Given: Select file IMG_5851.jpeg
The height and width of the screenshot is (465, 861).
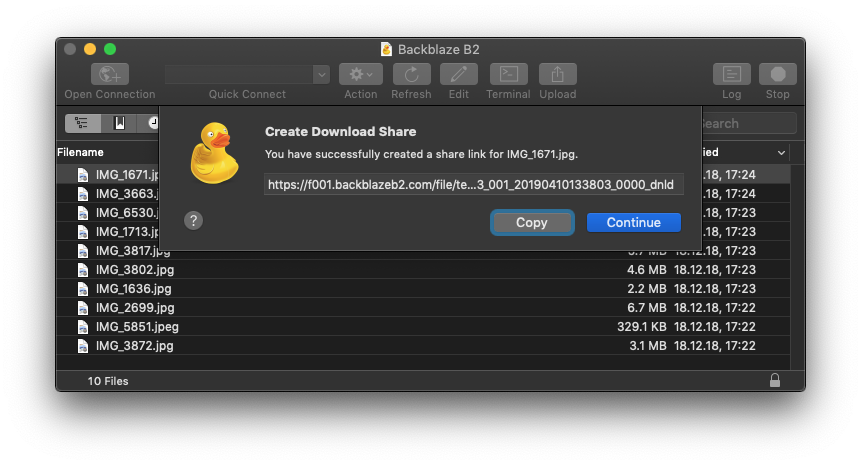Looking at the screenshot, I should [x=423, y=327].
